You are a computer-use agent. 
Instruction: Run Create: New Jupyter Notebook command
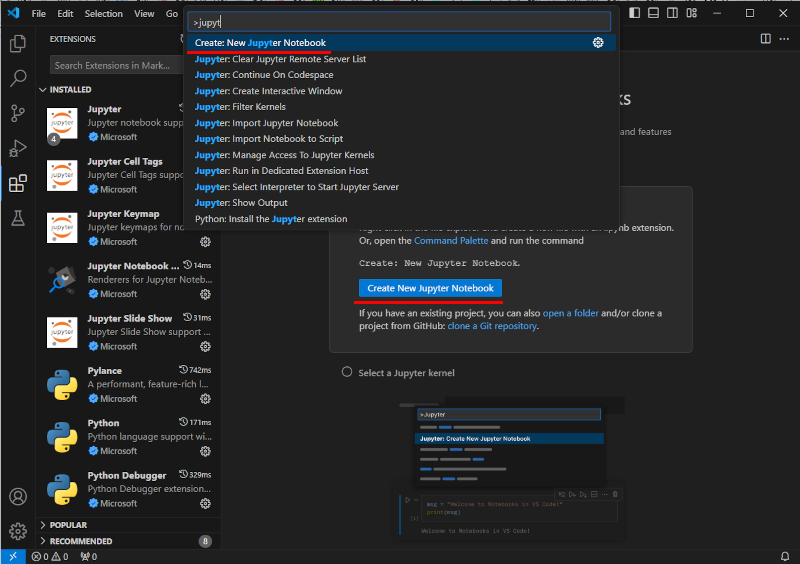point(401,43)
